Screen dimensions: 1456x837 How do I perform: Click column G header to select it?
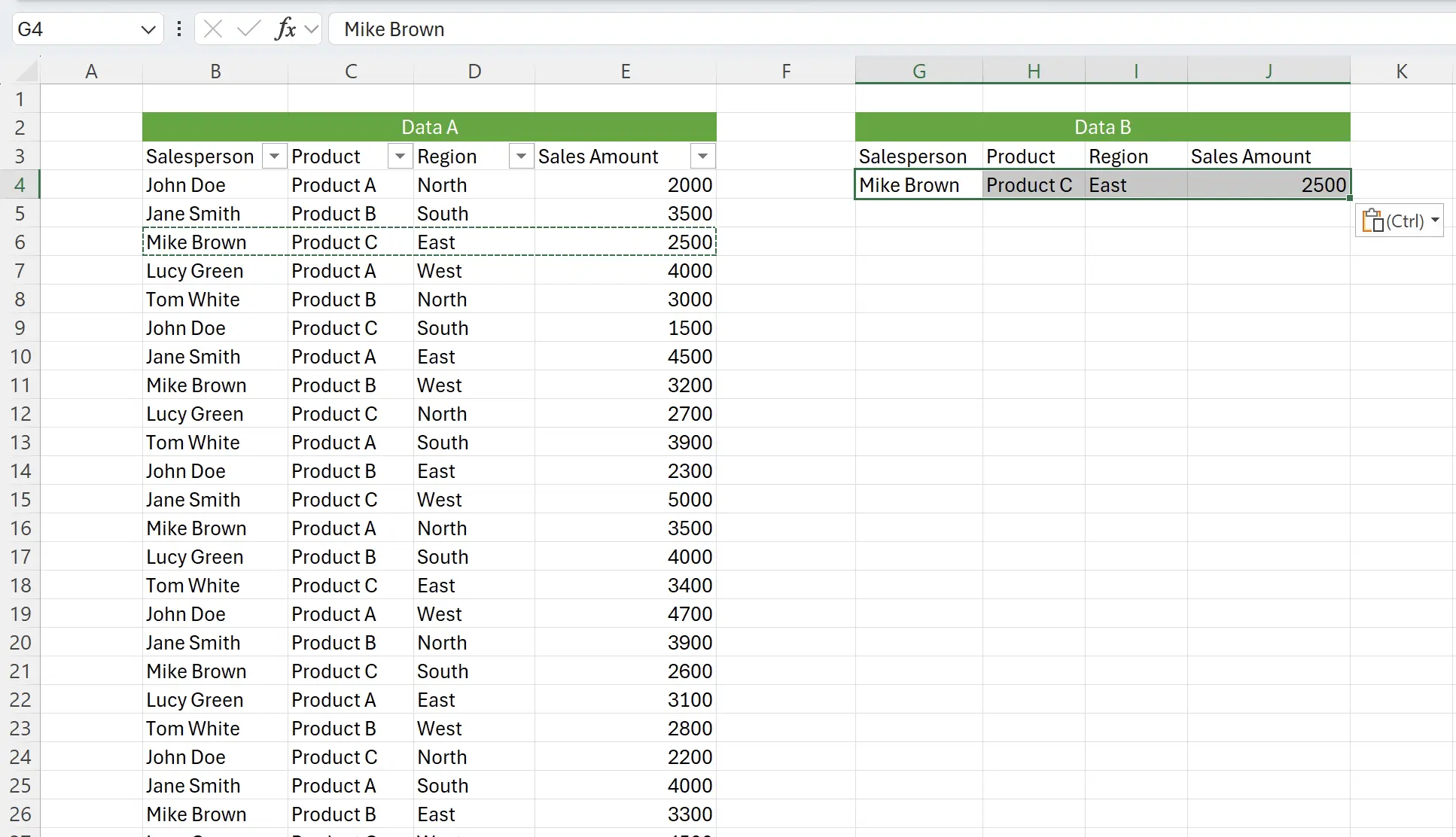pos(916,71)
